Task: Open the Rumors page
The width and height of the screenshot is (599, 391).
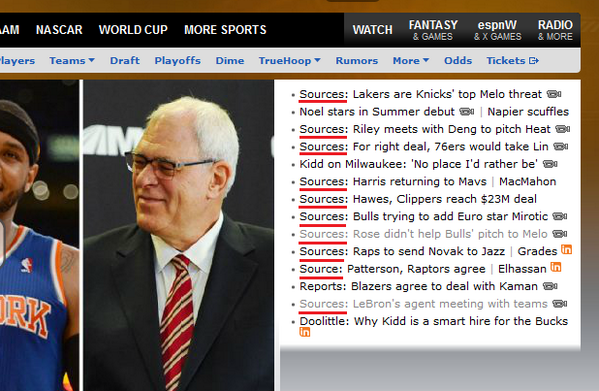Action: [356, 60]
